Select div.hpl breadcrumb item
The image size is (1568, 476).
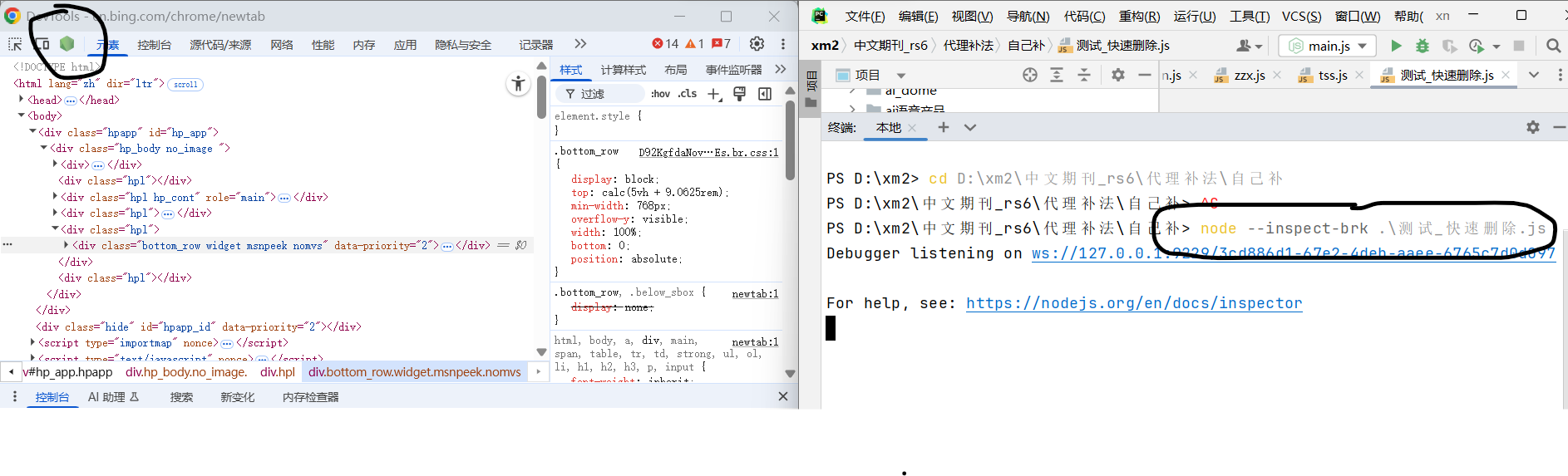pyautogui.click(x=278, y=372)
